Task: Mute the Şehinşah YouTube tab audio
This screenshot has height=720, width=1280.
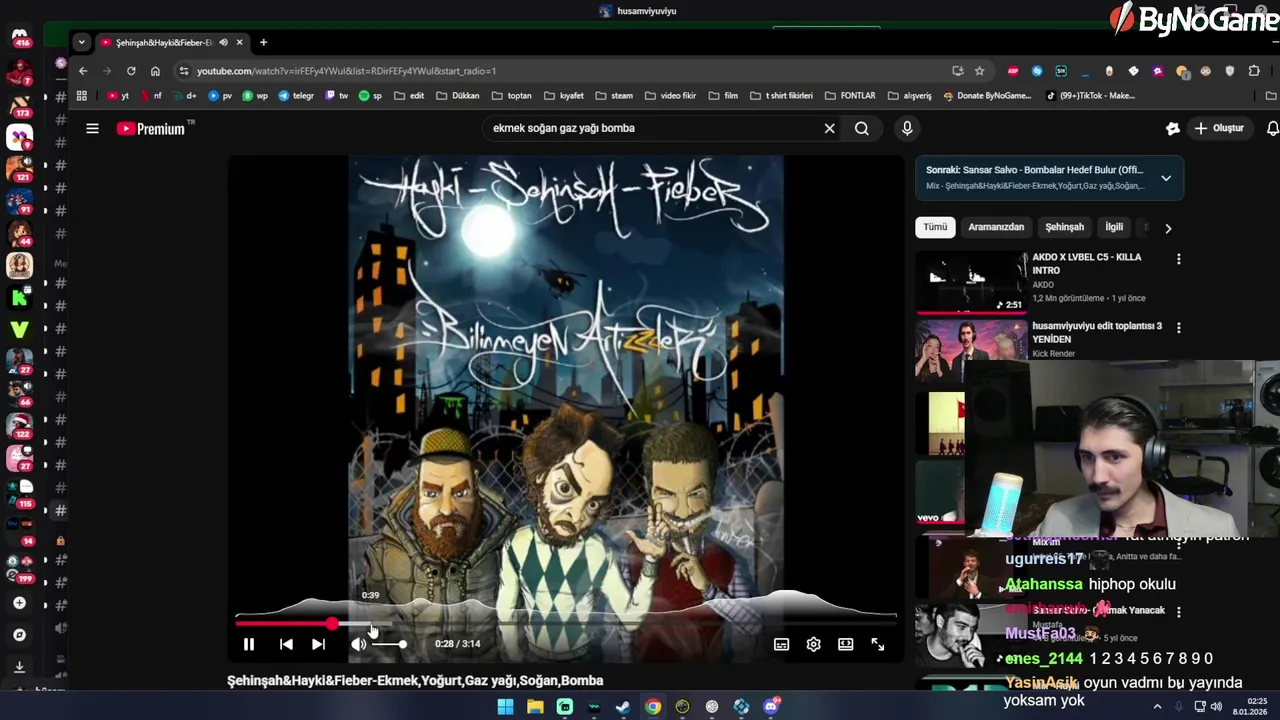Action: [x=223, y=42]
